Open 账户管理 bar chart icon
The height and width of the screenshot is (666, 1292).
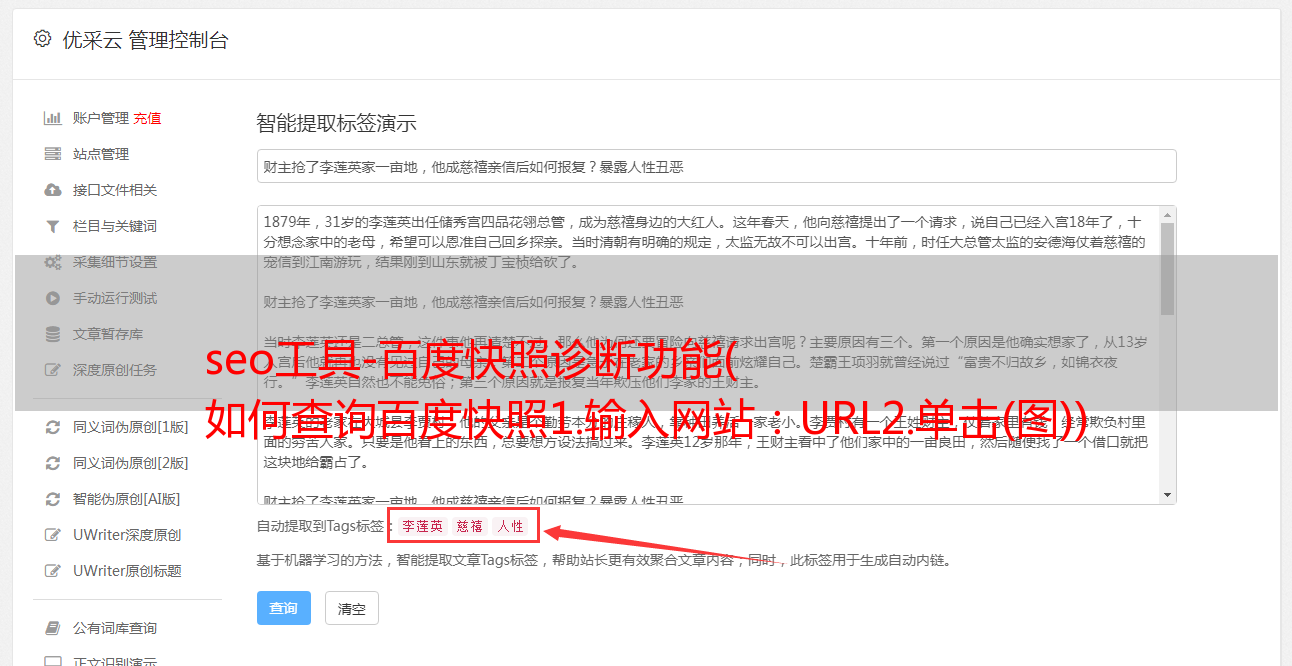53,118
